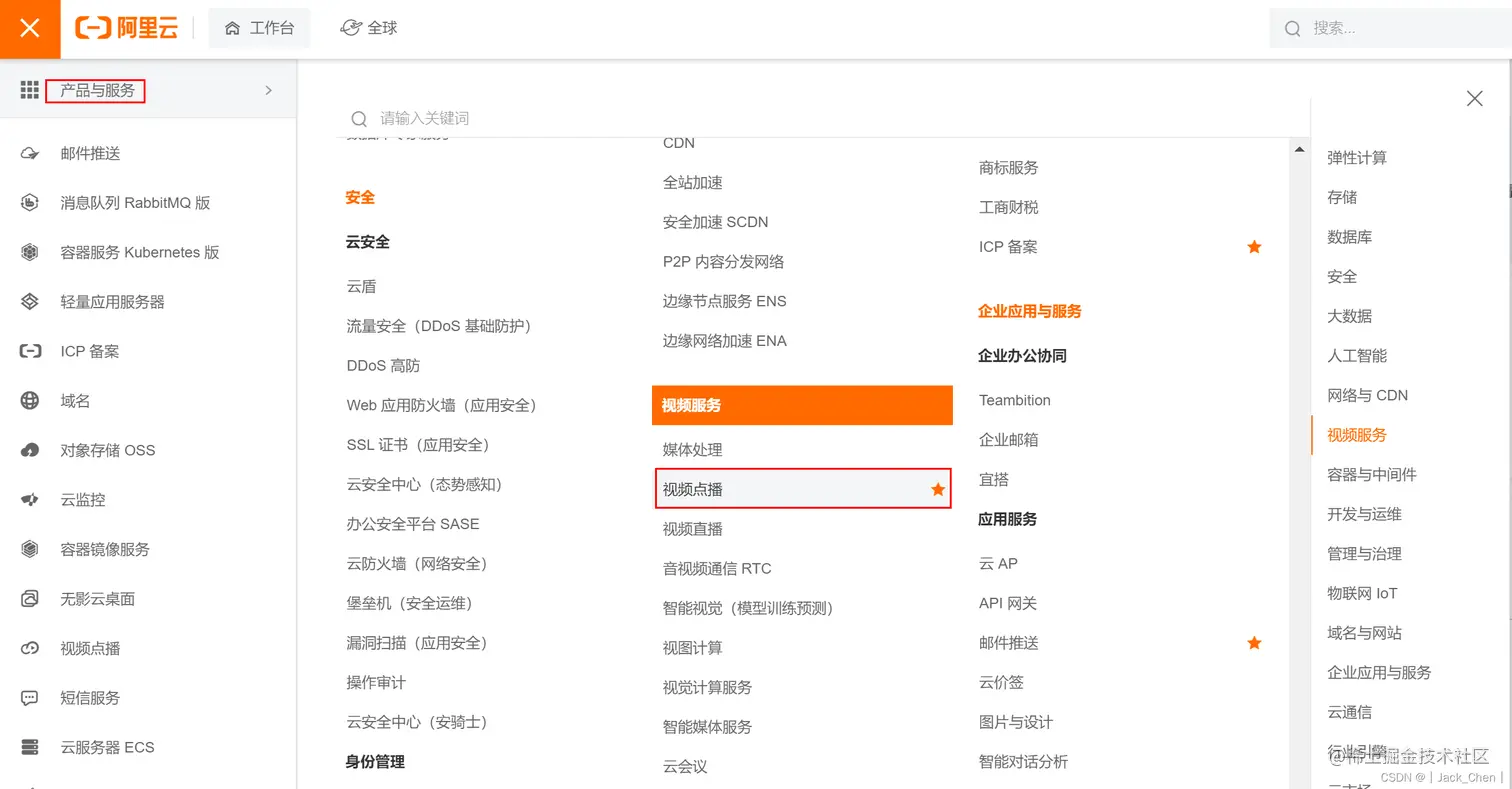Viewport: 1512px width, 789px height.
Task: Jump to 大数据 category
Action: pyautogui.click(x=1349, y=316)
